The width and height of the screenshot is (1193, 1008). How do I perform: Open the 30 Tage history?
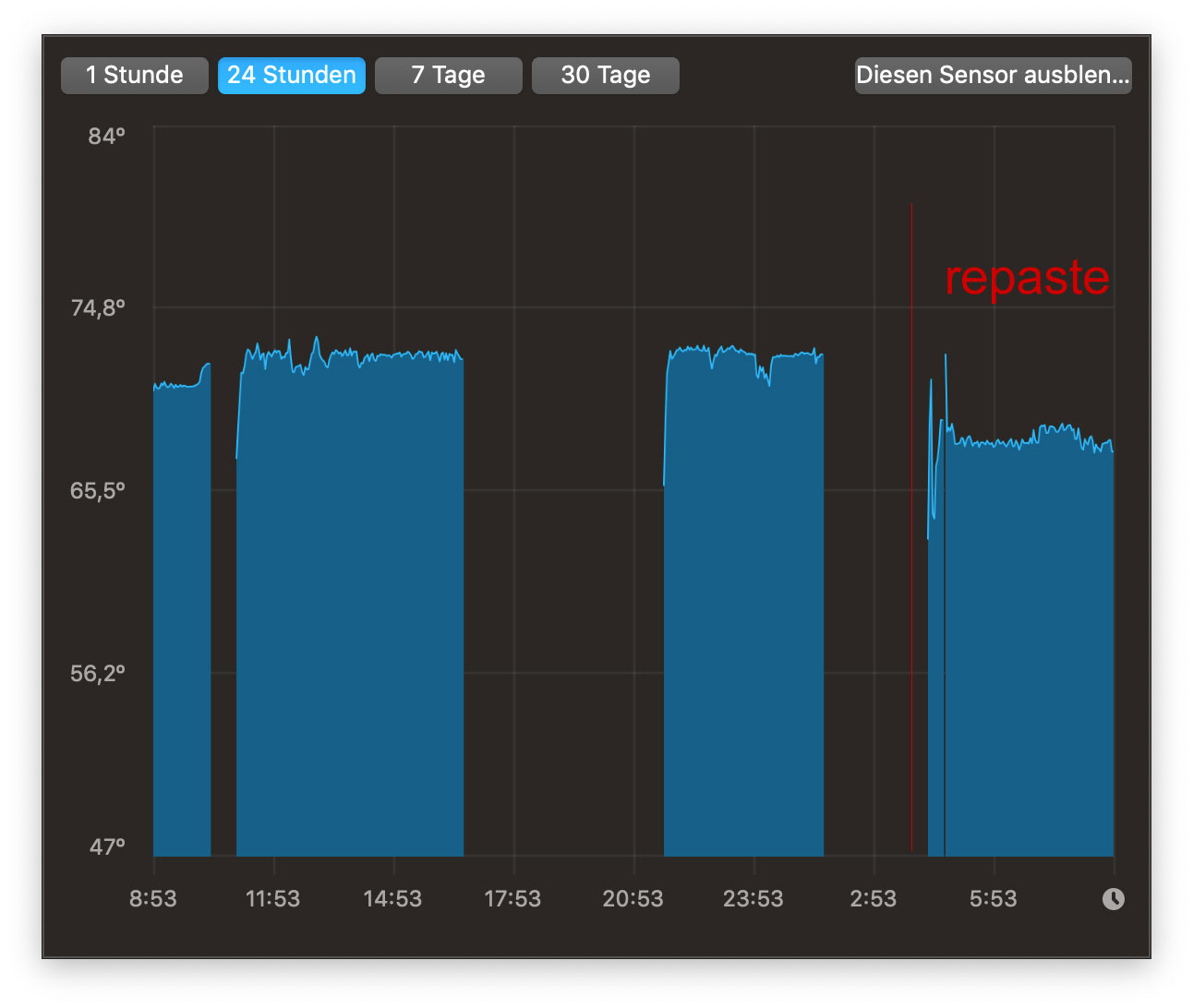point(606,76)
